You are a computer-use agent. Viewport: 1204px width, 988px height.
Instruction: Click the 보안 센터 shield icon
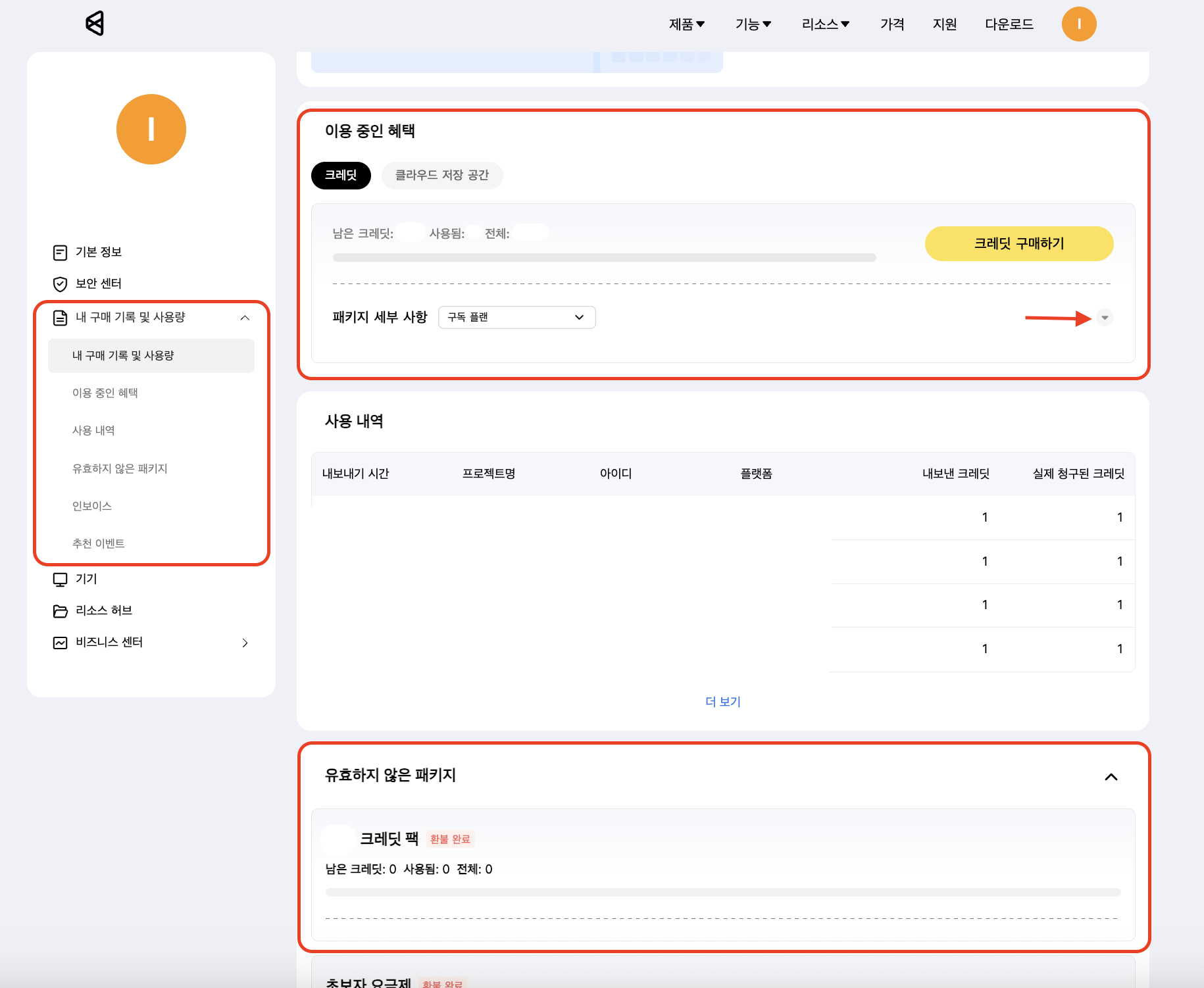pos(60,284)
